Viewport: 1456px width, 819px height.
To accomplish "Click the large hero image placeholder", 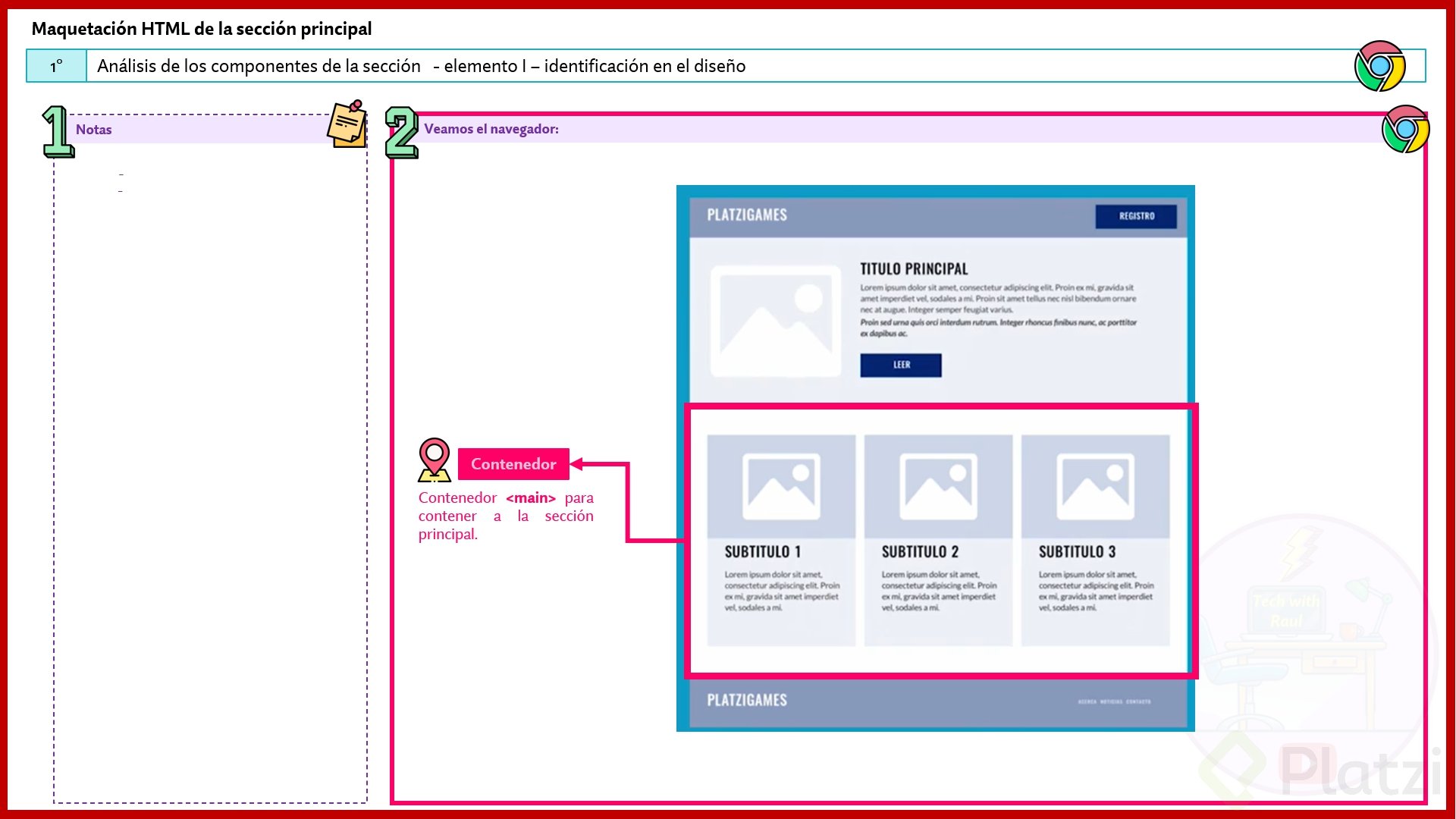I will click(x=776, y=321).
